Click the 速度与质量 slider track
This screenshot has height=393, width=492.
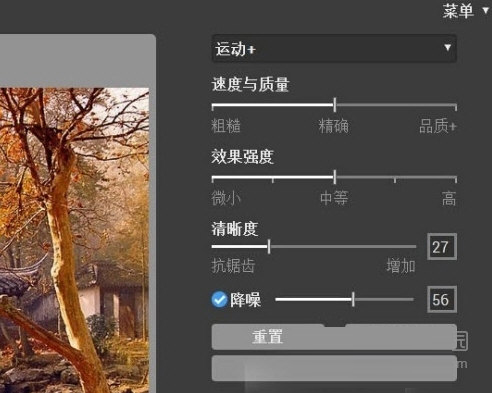334,105
